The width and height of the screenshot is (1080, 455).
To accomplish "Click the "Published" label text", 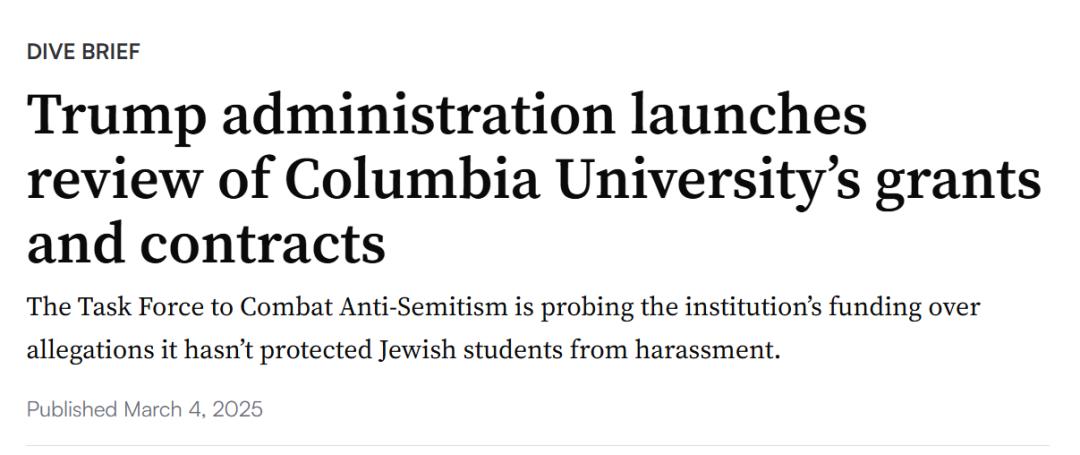I will (72, 410).
